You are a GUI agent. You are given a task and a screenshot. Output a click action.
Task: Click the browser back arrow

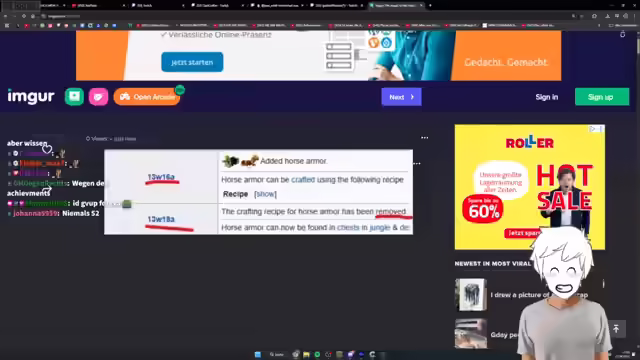point(5,16)
